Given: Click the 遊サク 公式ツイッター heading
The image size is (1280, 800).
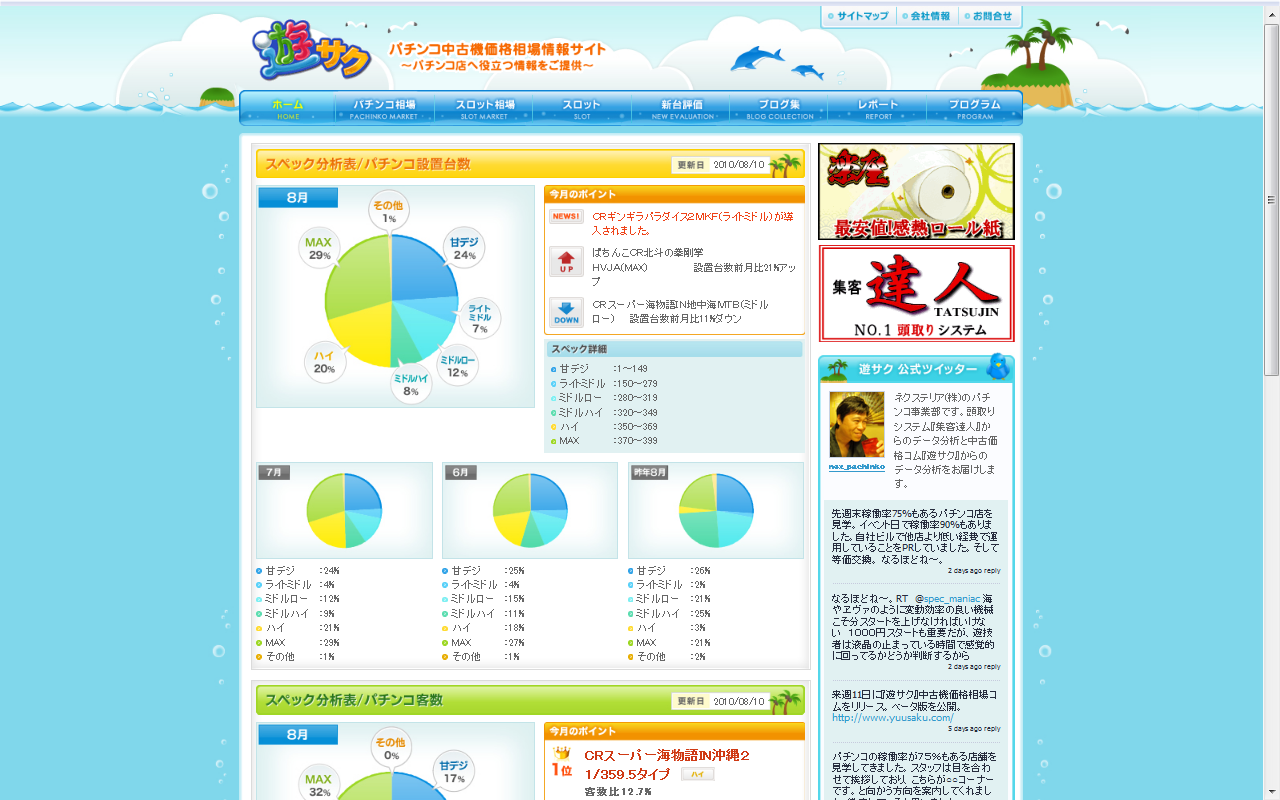Looking at the screenshot, I should tap(917, 369).
